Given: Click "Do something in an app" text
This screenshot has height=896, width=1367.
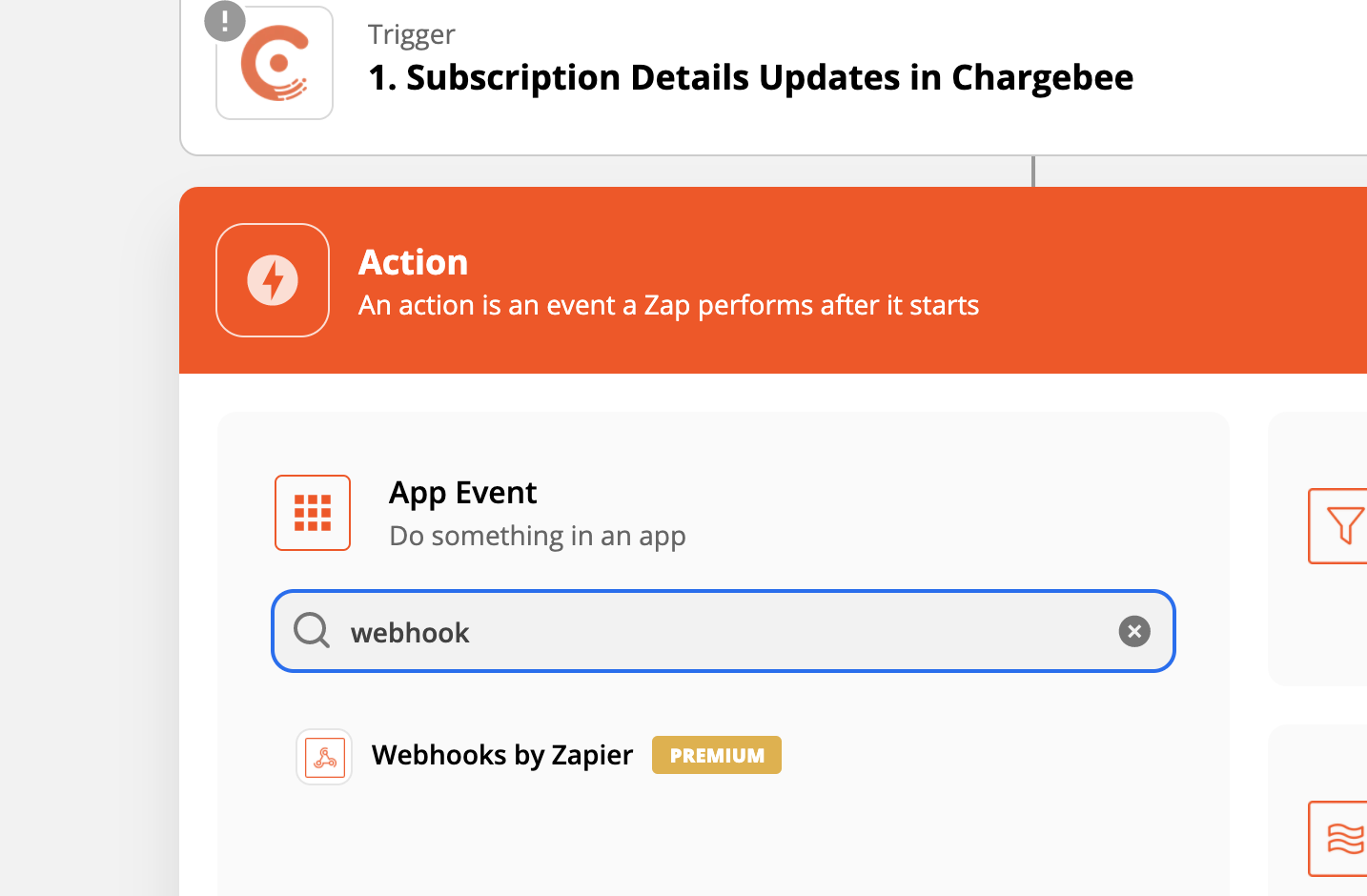Looking at the screenshot, I should click(x=538, y=536).
